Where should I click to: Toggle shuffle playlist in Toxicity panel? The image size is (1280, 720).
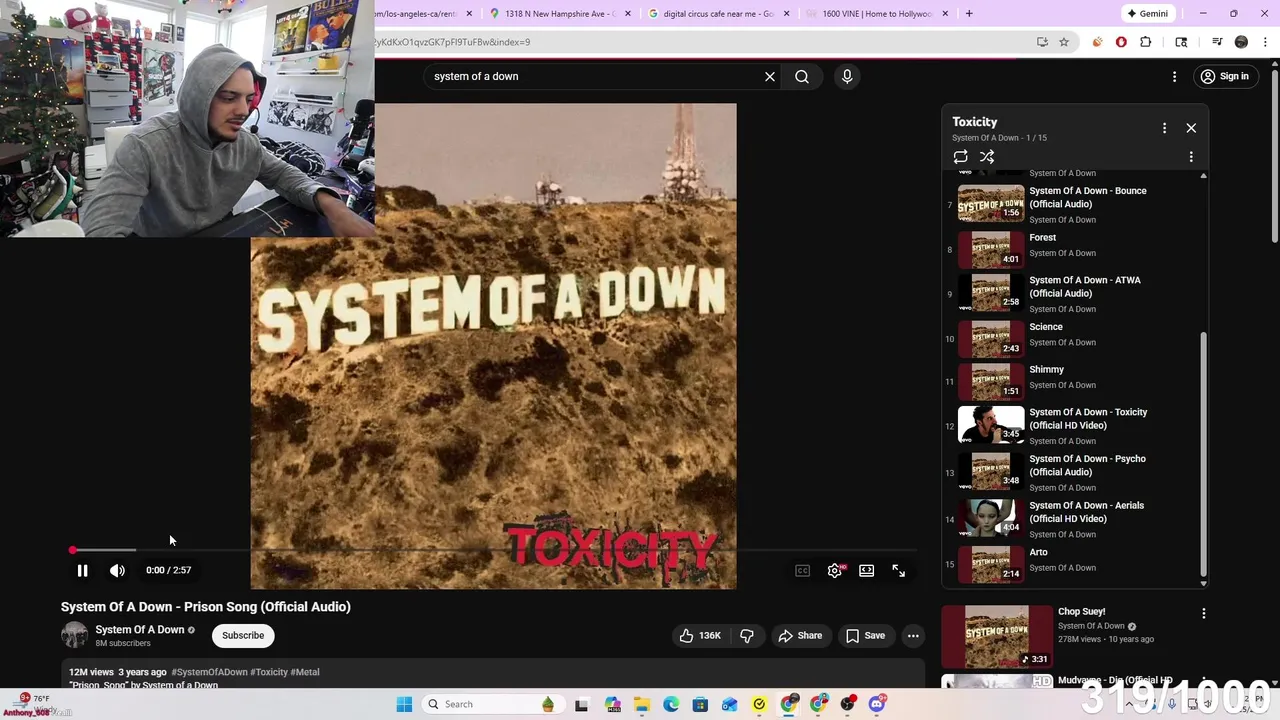coord(987,157)
